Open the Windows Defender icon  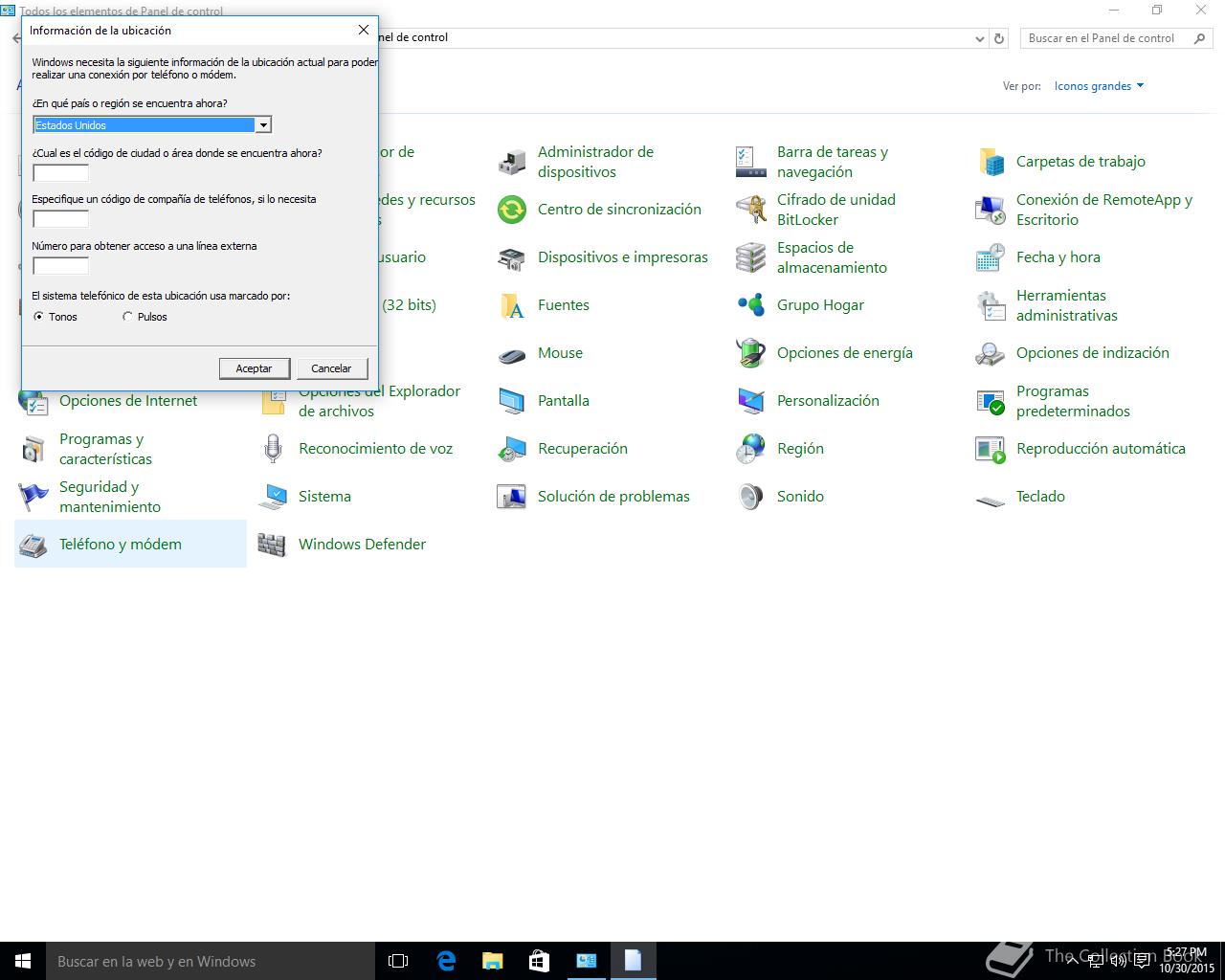tap(273, 545)
